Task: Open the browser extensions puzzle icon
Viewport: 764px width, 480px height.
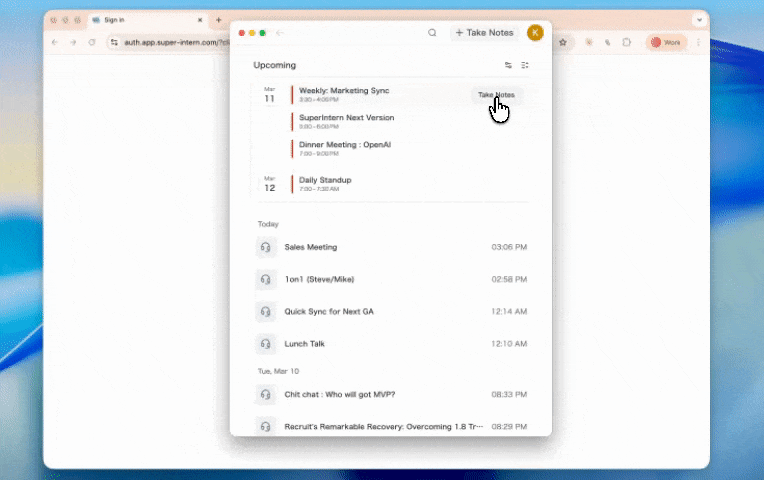Action: coord(627,42)
